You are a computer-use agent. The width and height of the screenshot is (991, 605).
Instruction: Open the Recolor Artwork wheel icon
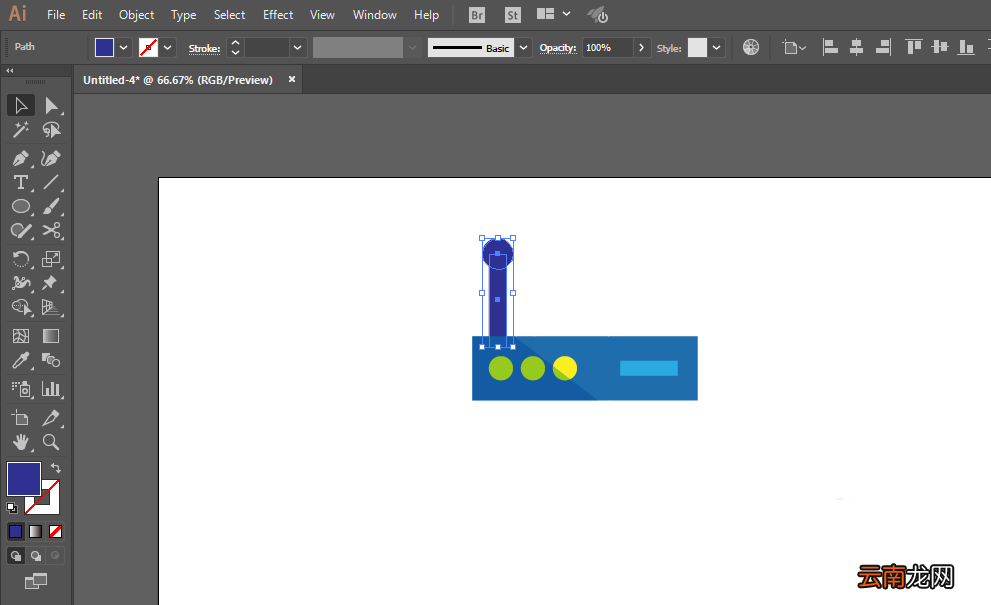pos(751,47)
